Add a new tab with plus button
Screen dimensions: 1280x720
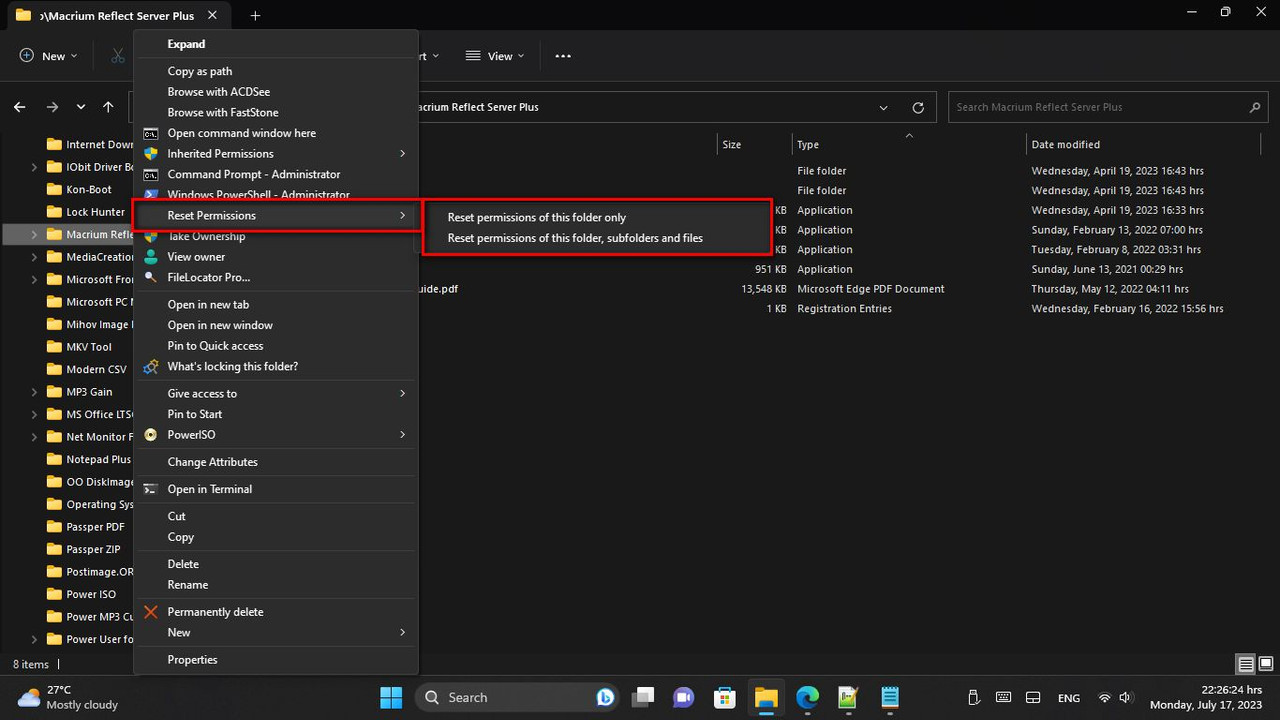[x=255, y=15]
